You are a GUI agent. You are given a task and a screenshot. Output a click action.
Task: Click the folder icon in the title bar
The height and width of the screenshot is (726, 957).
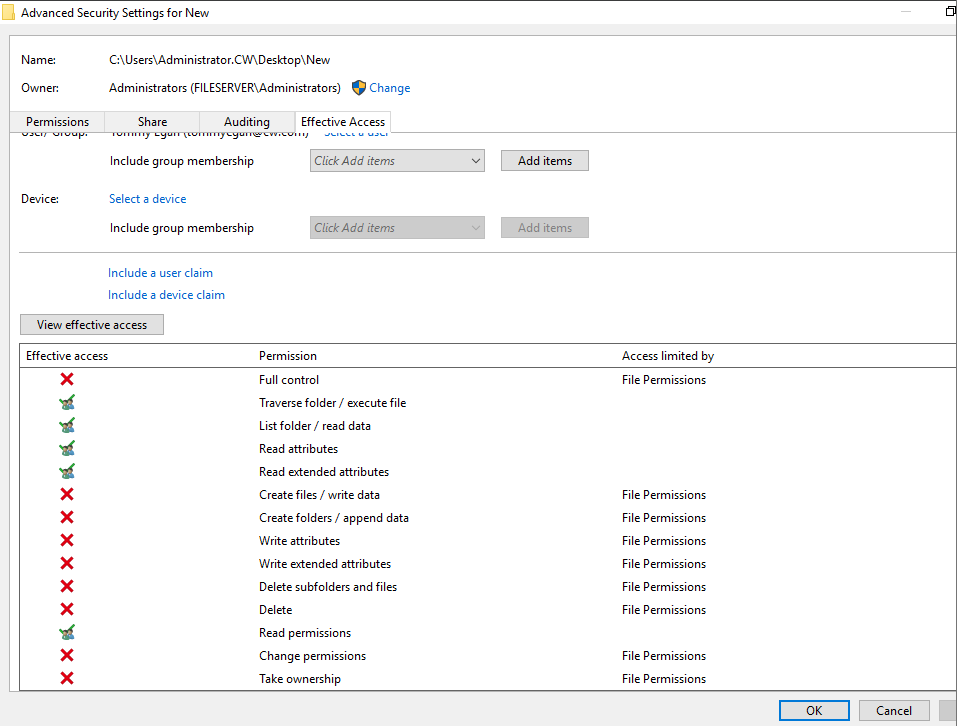tap(8, 13)
